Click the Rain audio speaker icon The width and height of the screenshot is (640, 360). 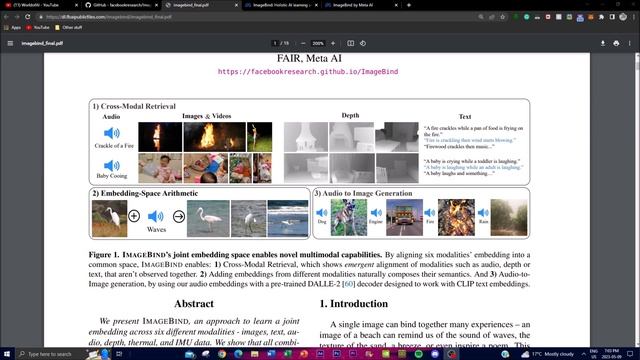pos(483,212)
